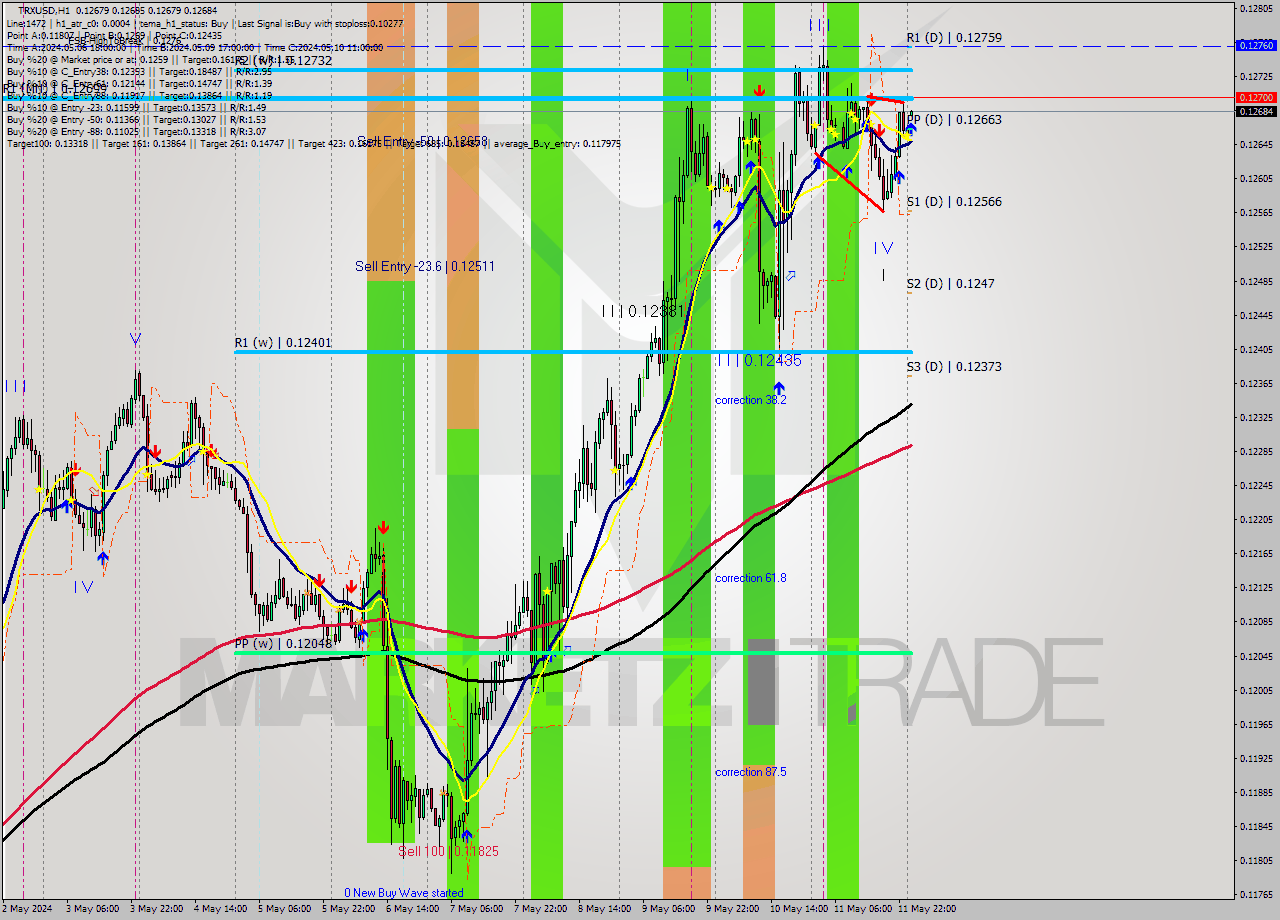Screen dimensions: 1280x920
Task: Click the red 0.12700 price tag on axis
Action: (x=1256, y=97)
